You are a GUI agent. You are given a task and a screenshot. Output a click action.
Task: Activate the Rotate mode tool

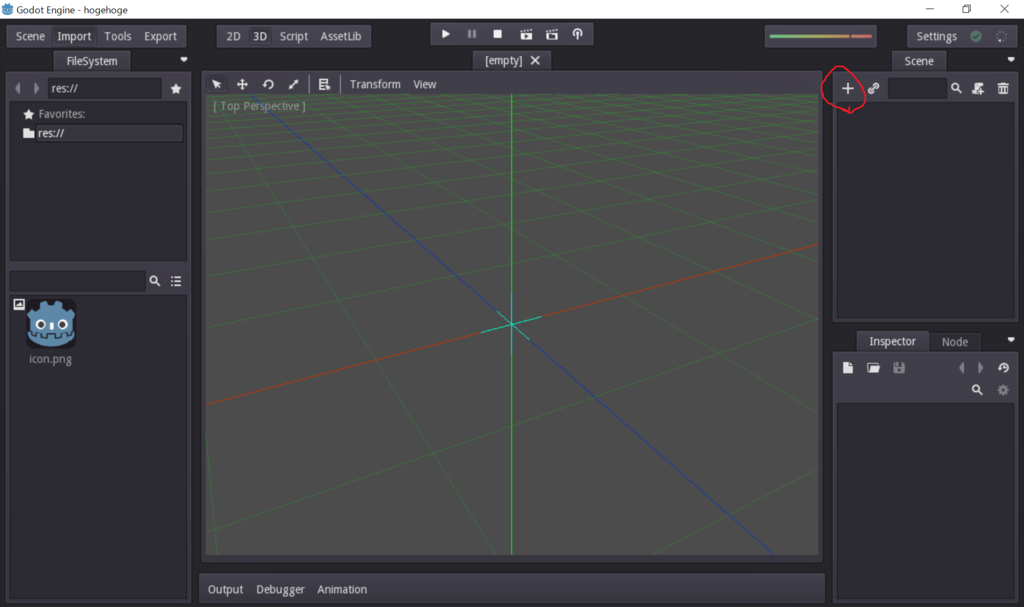click(x=268, y=84)
